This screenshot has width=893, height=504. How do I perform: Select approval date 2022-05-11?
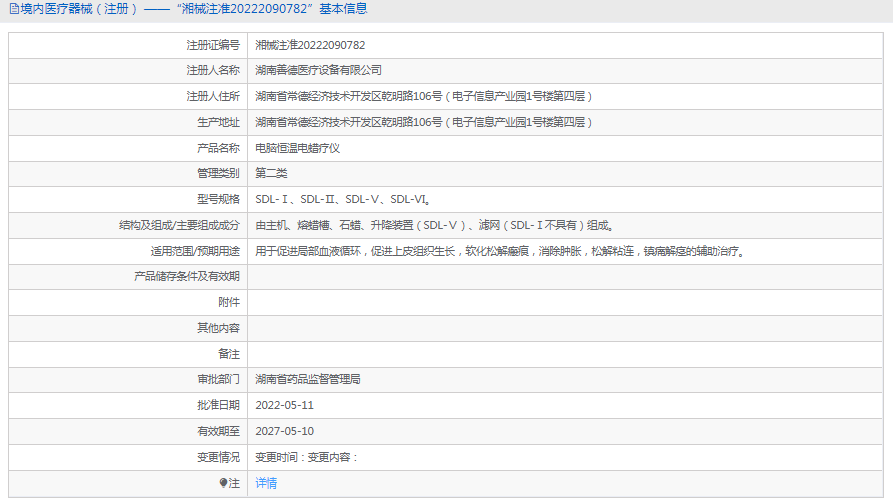284,405
